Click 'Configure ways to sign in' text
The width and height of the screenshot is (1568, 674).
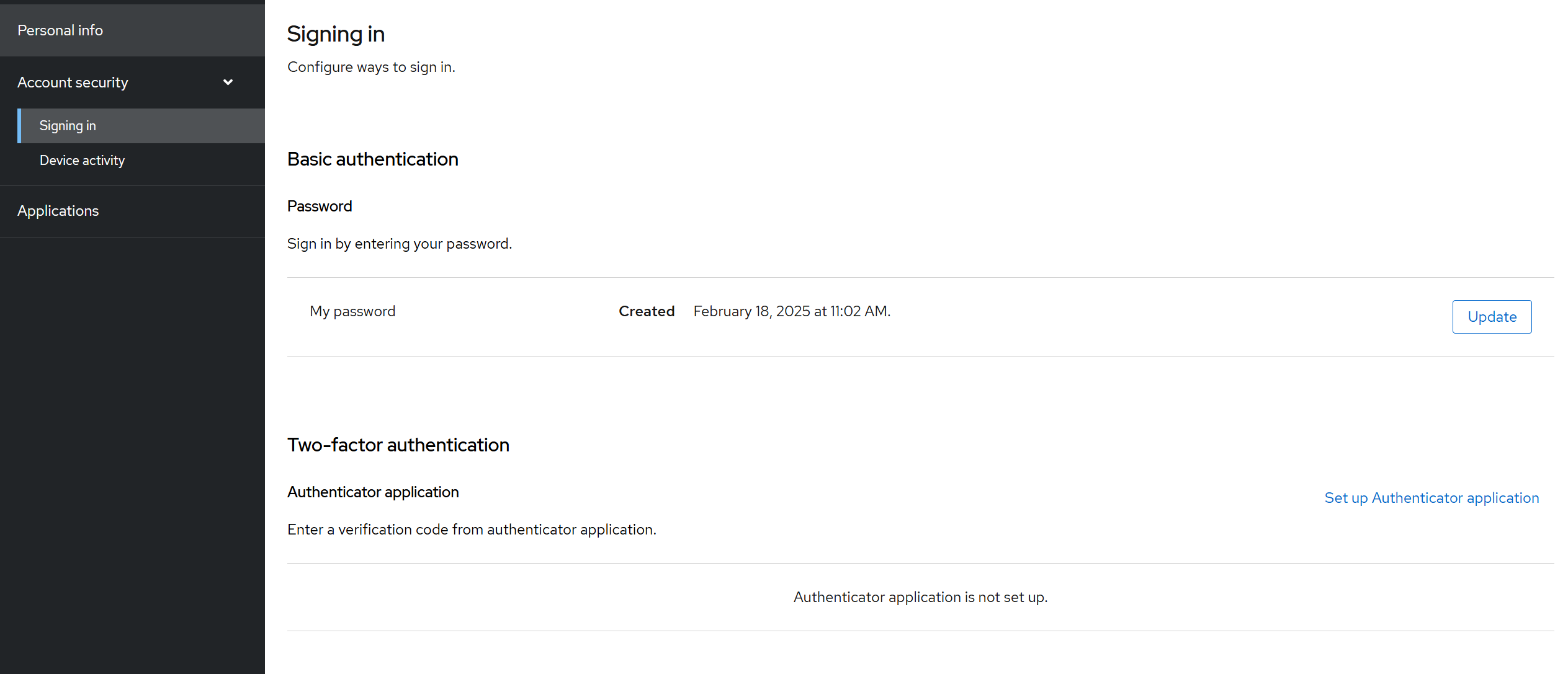(x=370, y=67)
